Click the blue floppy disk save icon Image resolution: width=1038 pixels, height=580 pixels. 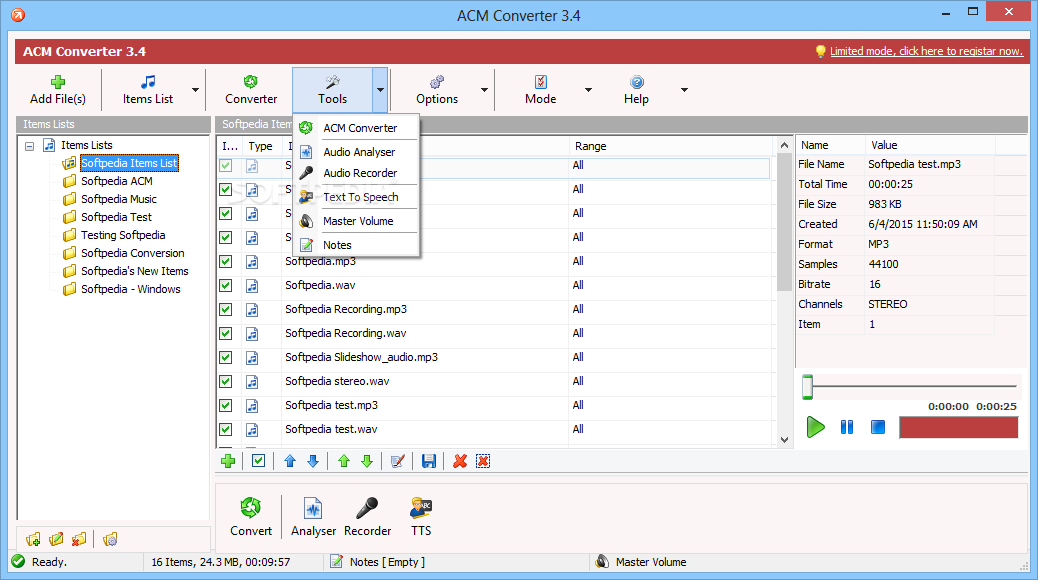(429, 461)
